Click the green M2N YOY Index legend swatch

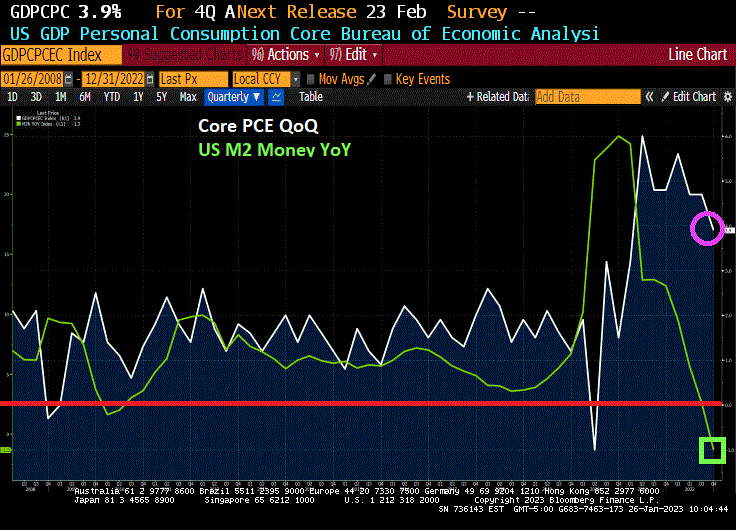[x=18, y=123]
